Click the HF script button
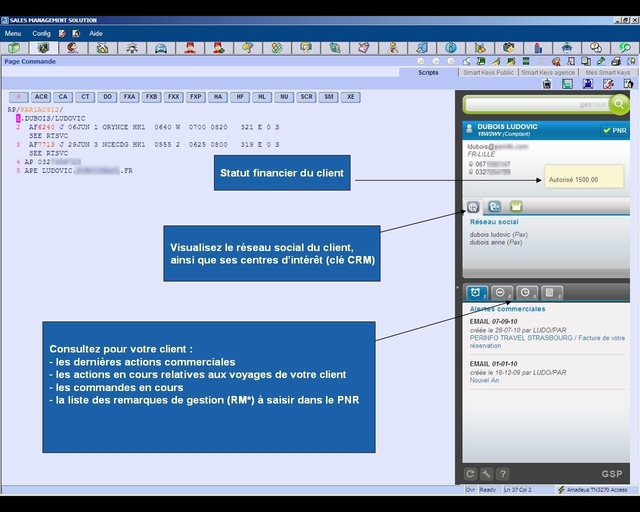The image size is (640, 512). [x=240, y=97]
